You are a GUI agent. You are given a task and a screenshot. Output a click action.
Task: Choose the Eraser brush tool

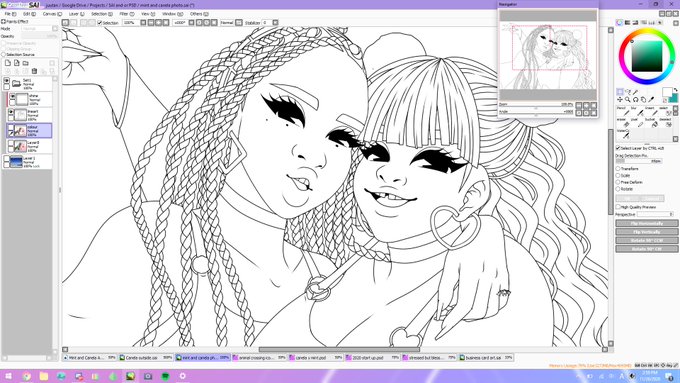tap(623, 123)
